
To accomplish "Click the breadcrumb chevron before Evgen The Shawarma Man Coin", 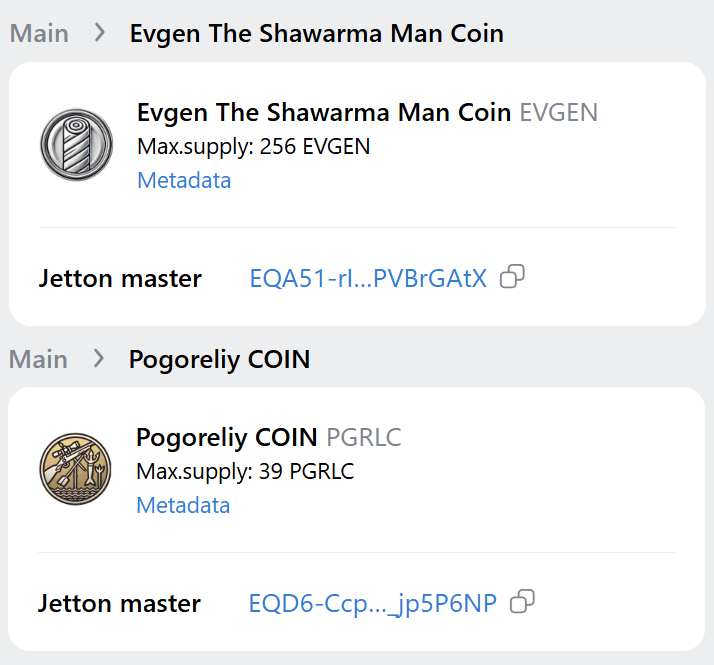I will pos(99,33).
